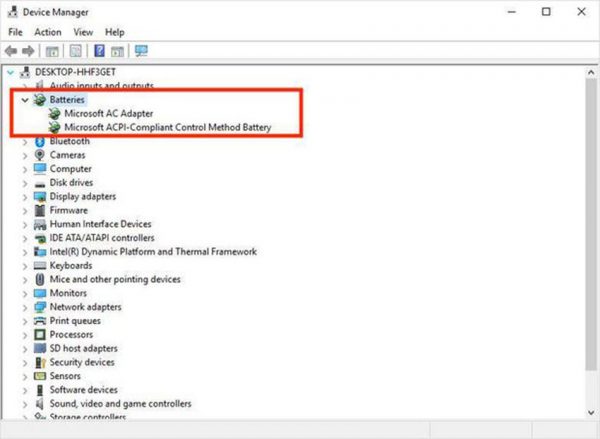This screenshot has height=439, width=600.
Task: Select the Keyboards tree item
Action: (x=71, y=265)
